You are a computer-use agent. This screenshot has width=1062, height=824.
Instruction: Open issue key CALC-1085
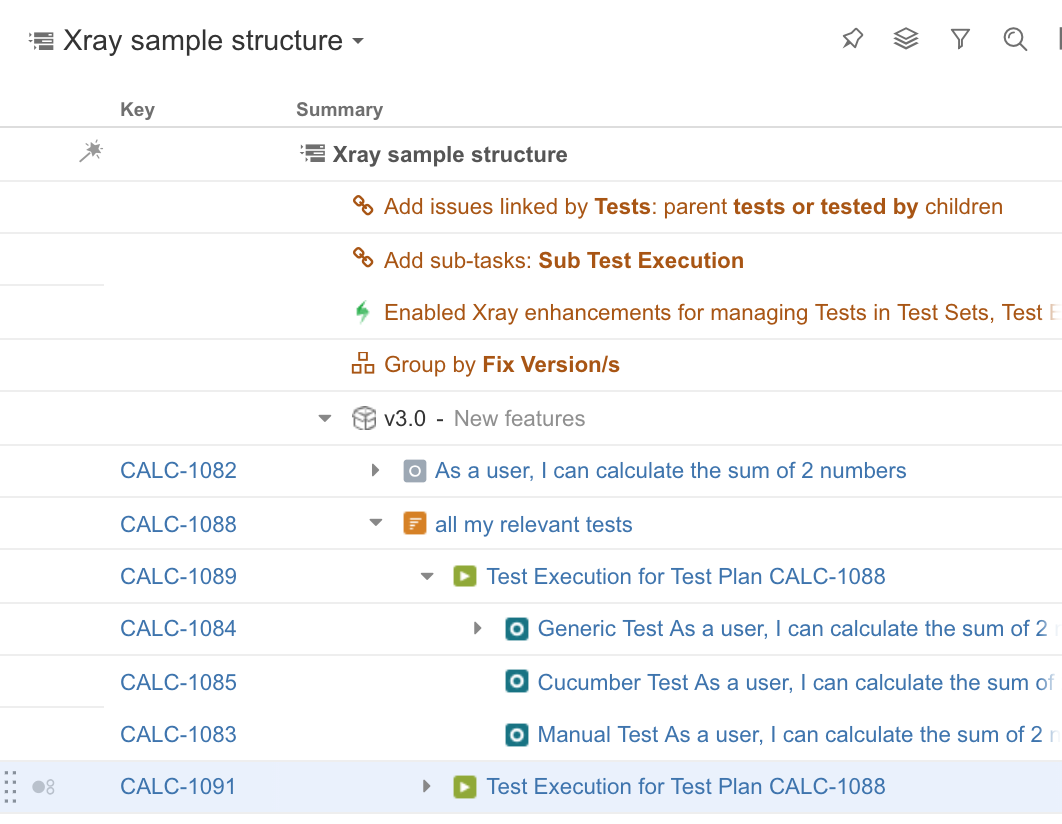178,682
